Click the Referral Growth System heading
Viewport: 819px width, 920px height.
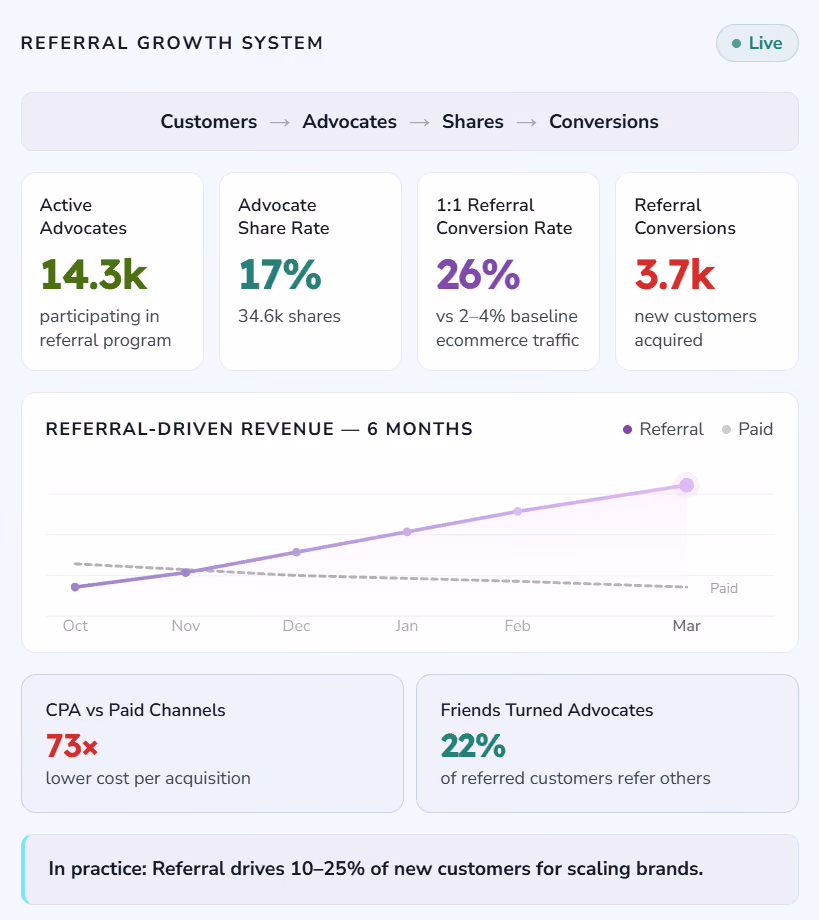click(x=172, y=43)
